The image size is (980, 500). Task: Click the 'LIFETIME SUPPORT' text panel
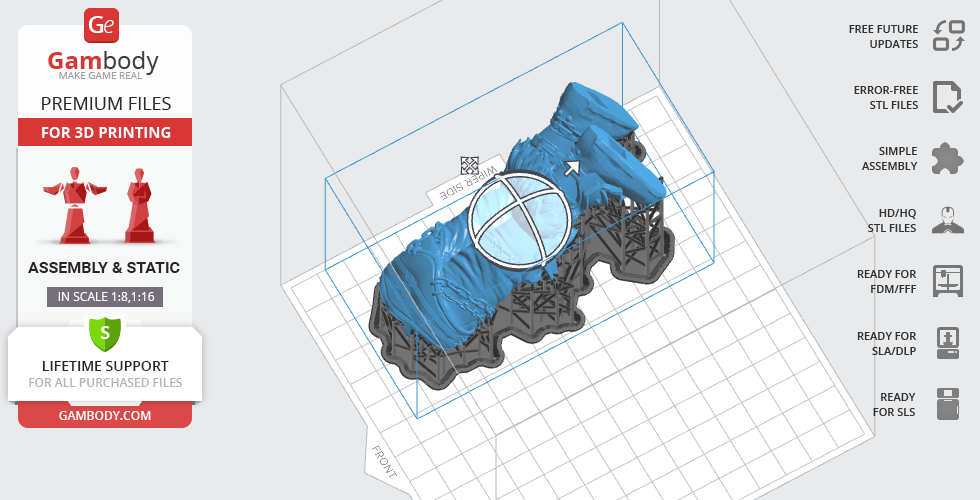[x=104, y=366]
